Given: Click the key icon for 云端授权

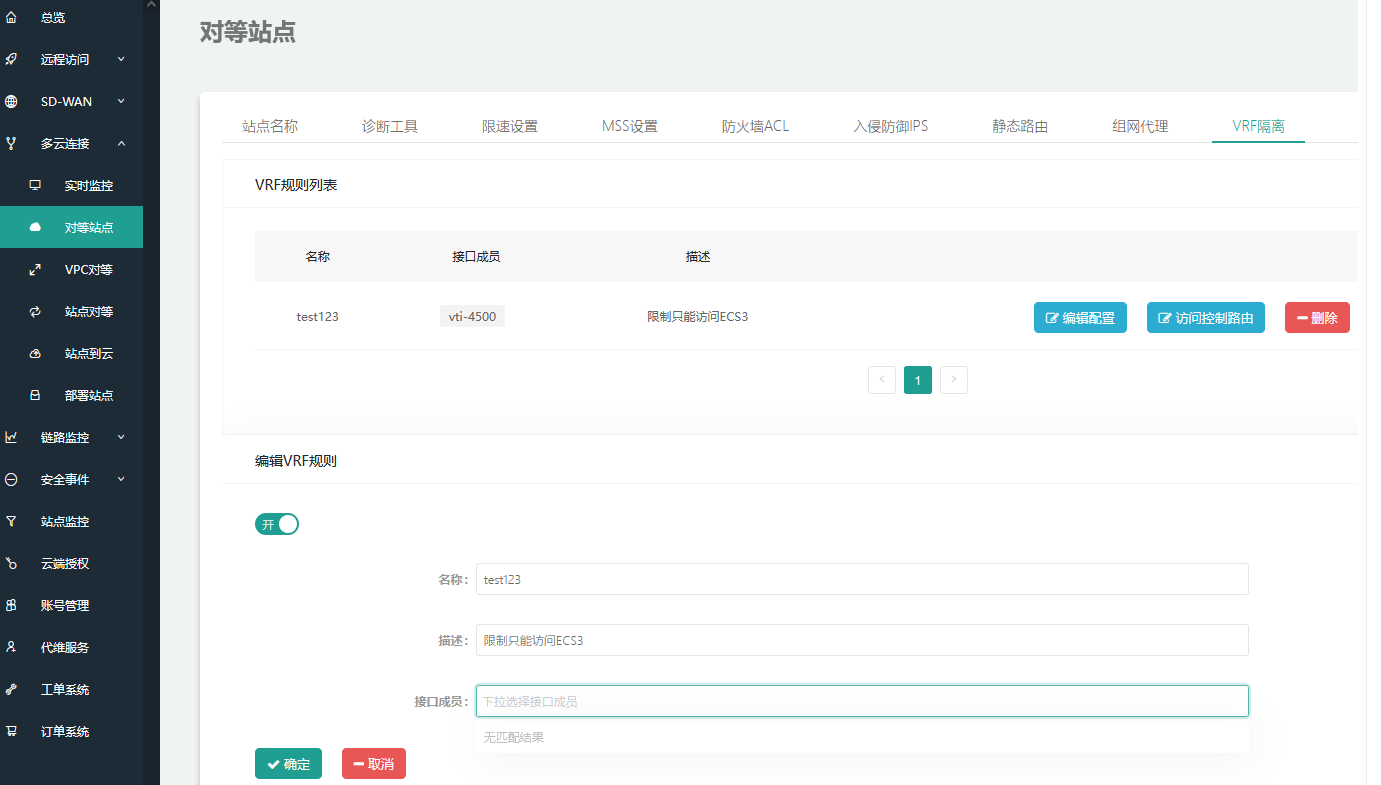Looking at the screenshot, I should 11,563.
